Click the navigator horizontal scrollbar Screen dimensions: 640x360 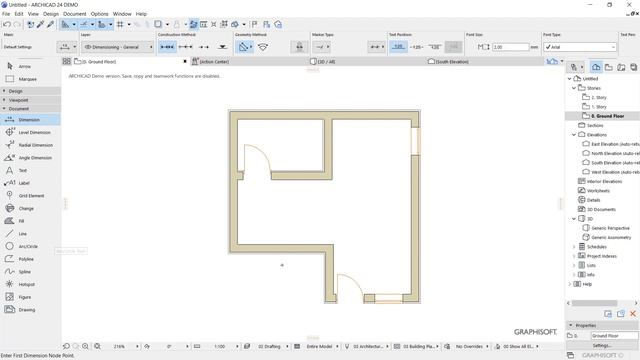(594, 303)
